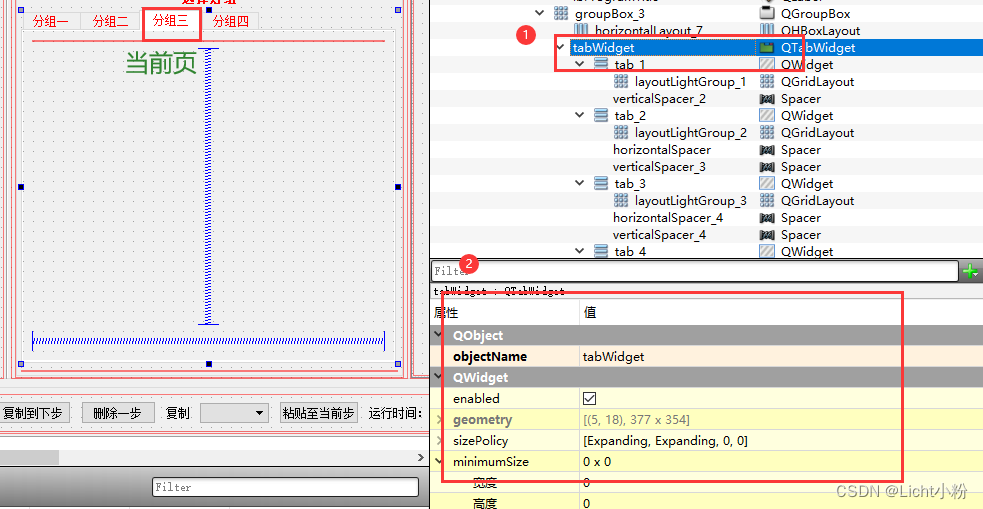Click the tab_2 page icon

coord(601,115)
